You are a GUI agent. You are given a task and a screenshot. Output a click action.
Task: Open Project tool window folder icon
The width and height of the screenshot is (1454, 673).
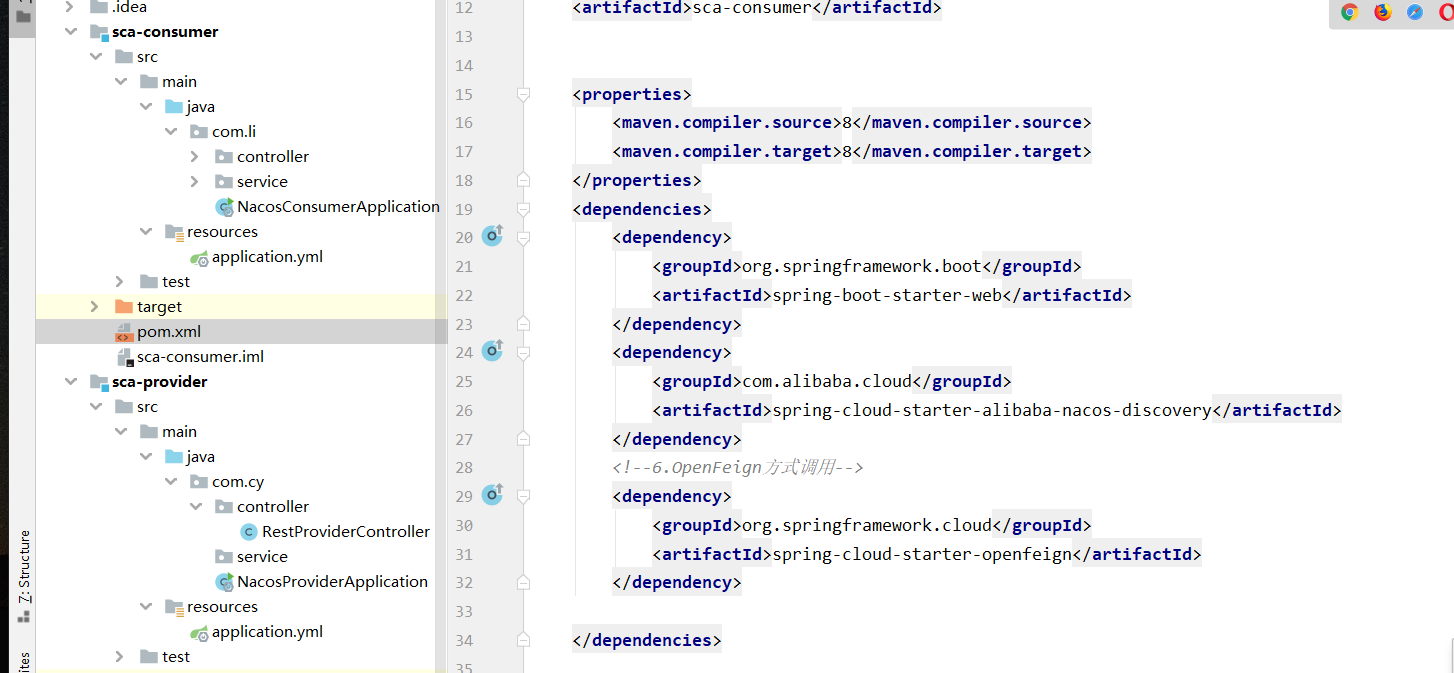click(x=23, y=16)
